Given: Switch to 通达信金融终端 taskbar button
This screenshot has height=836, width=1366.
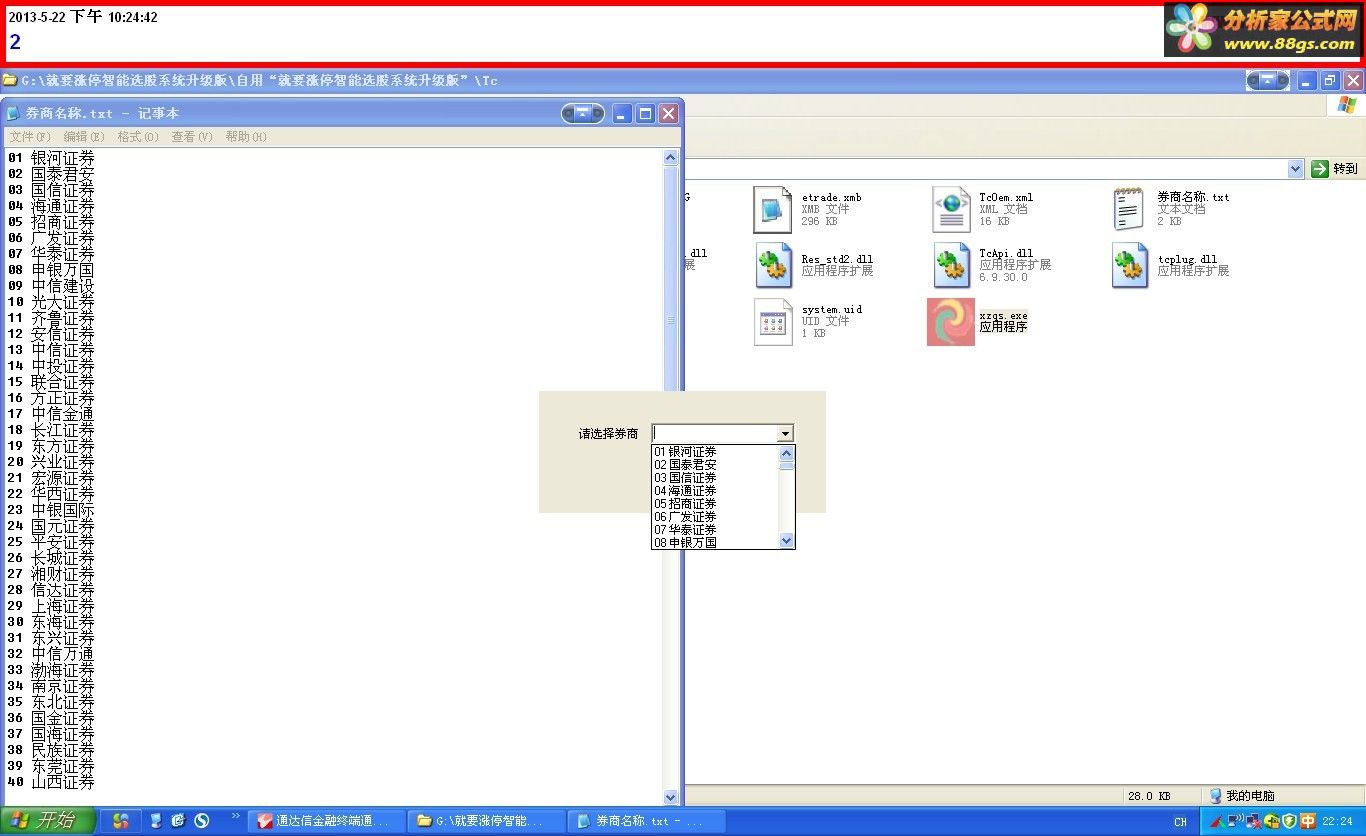Looking at the screenshot, I should point(327,821).
